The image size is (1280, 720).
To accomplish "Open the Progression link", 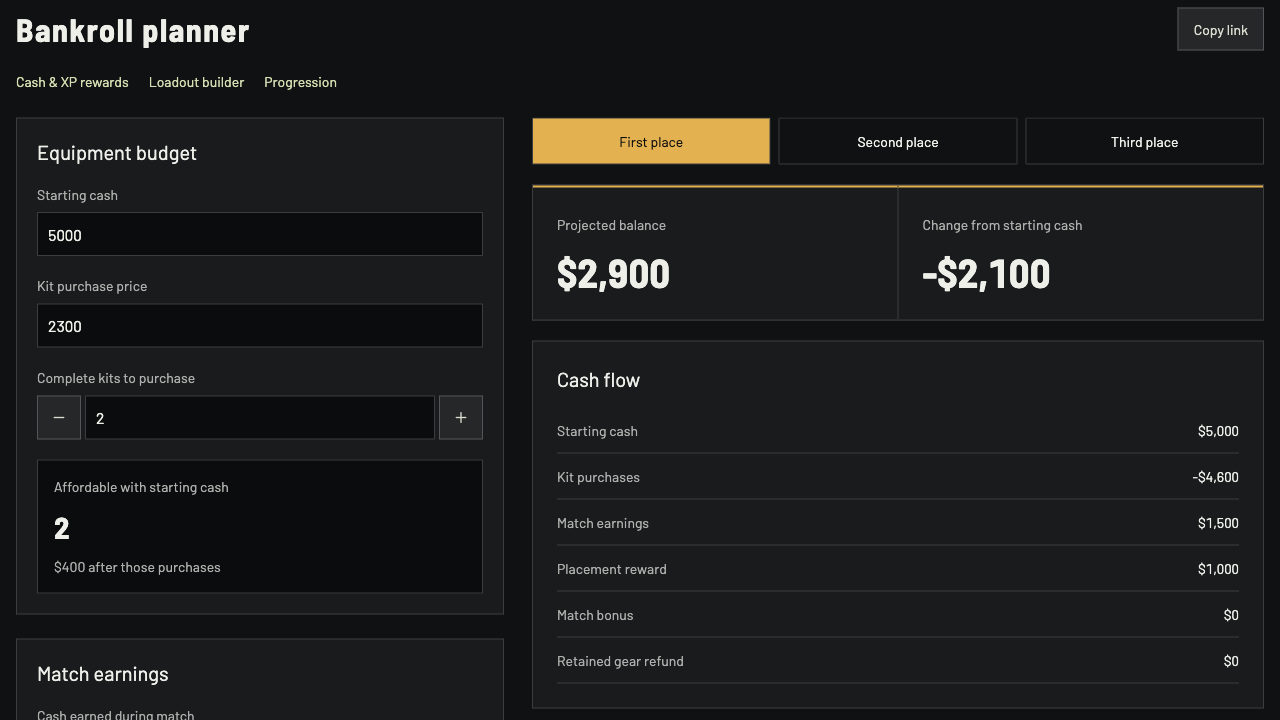I will tap(300, 82).
